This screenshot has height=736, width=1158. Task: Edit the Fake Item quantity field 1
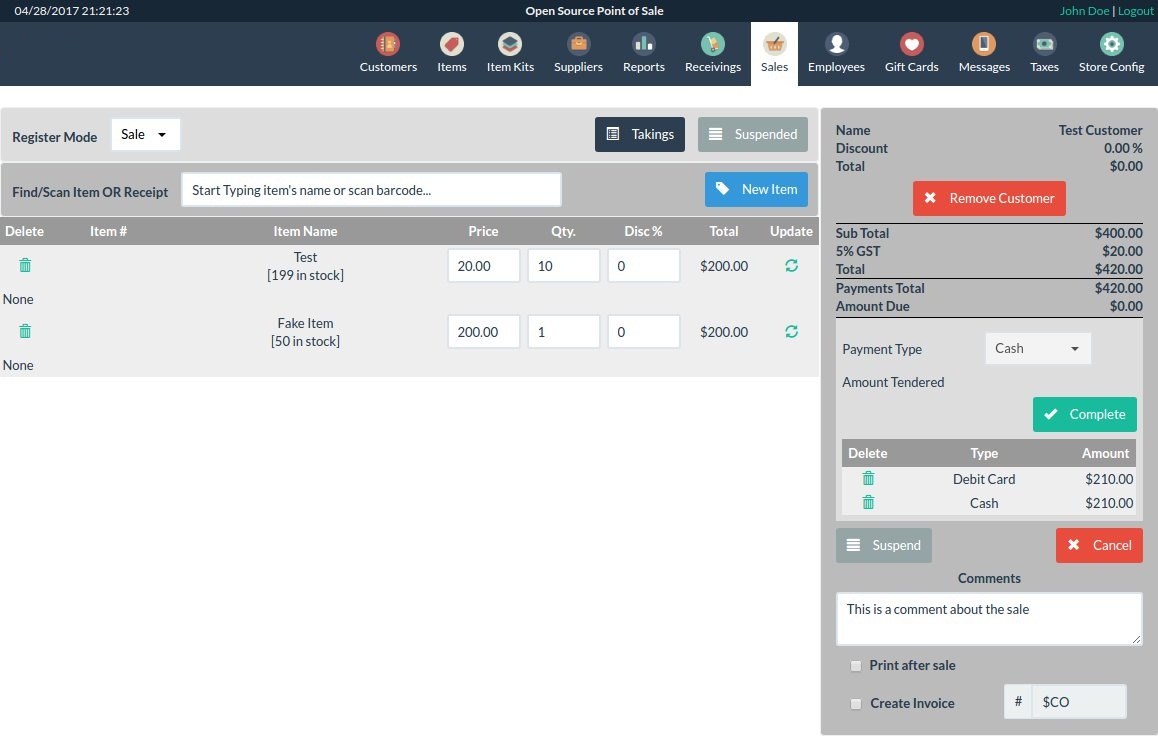click(563, 332)
